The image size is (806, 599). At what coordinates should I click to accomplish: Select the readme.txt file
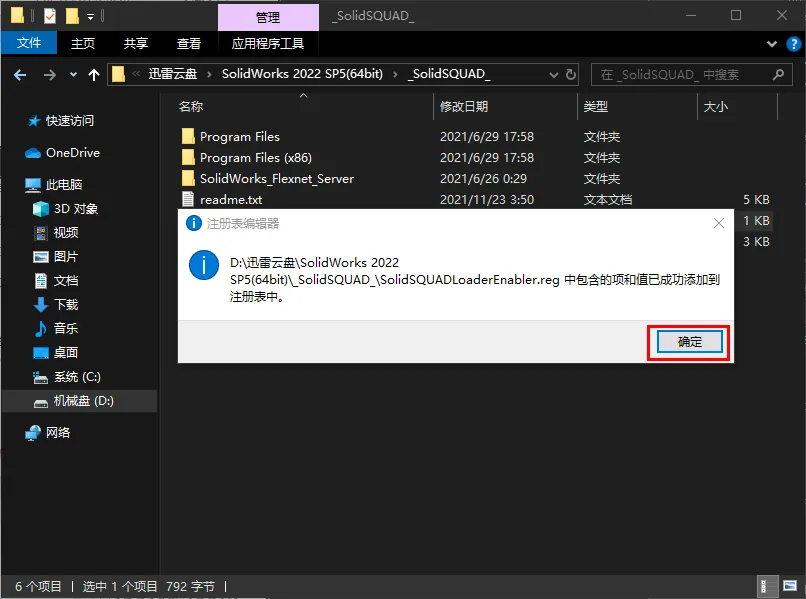(231, 199)
